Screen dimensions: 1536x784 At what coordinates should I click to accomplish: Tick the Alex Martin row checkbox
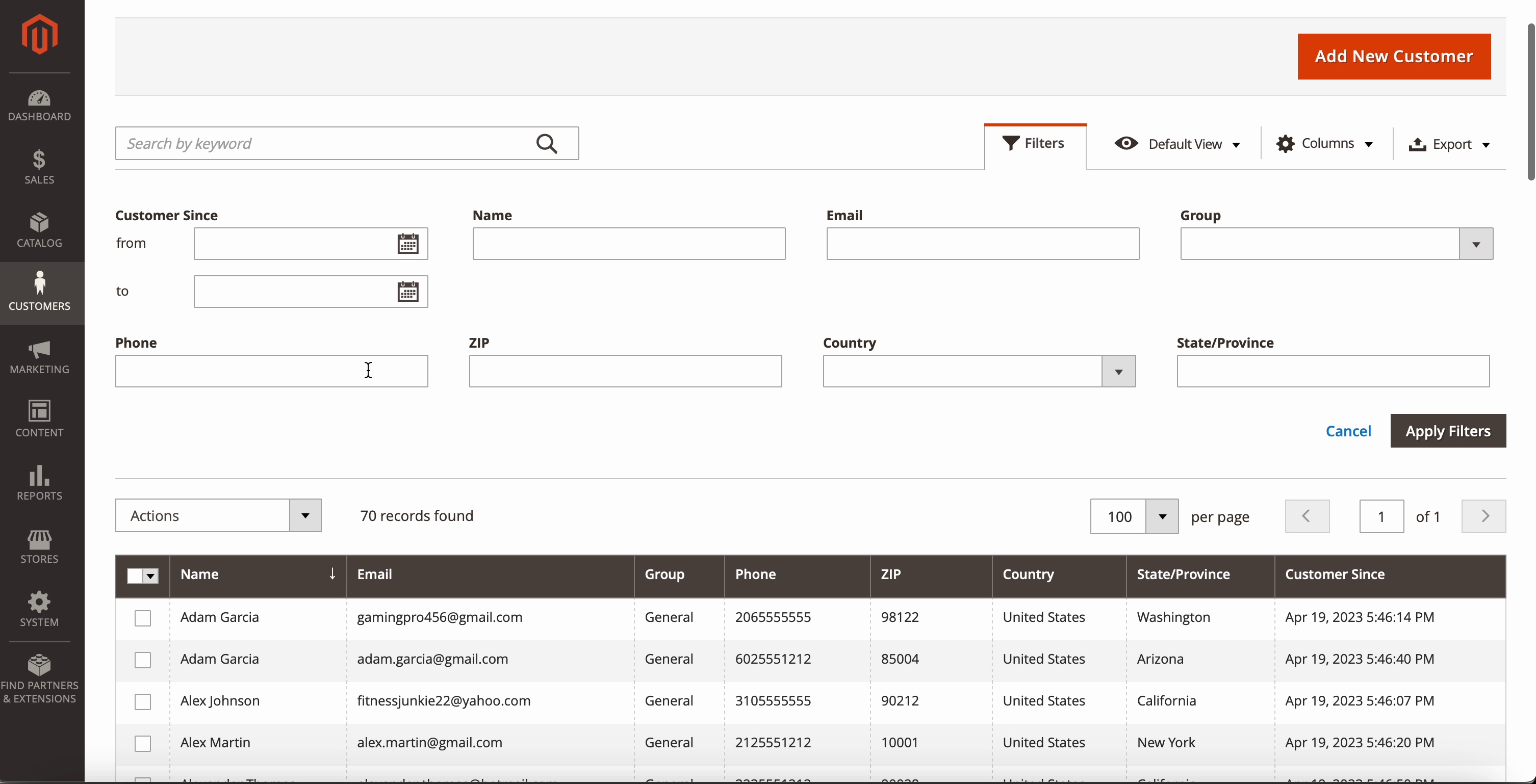(142, 743)
